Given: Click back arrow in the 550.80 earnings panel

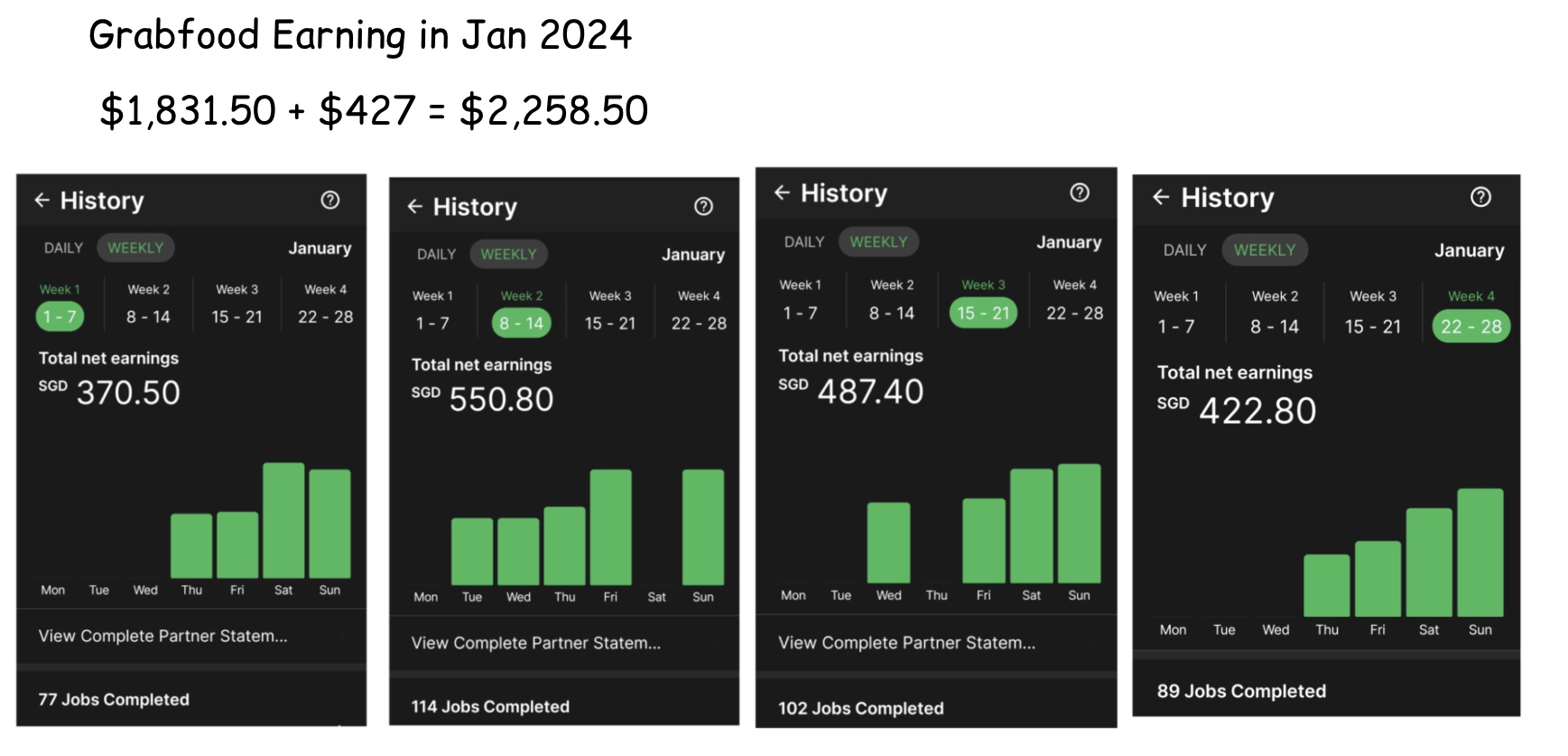Looking at the screenshot, I should click(414, 207).
